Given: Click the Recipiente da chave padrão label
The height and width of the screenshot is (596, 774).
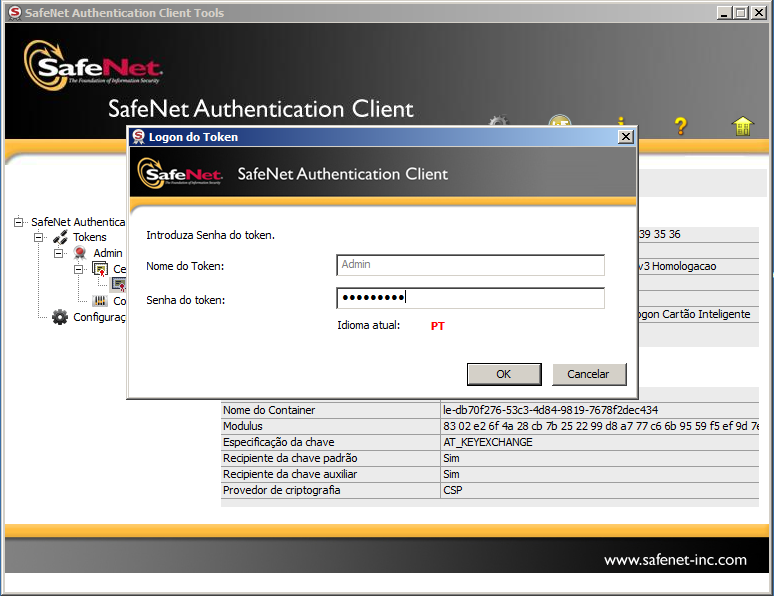Looking at the screenshot, I should (x=290, y=458).
